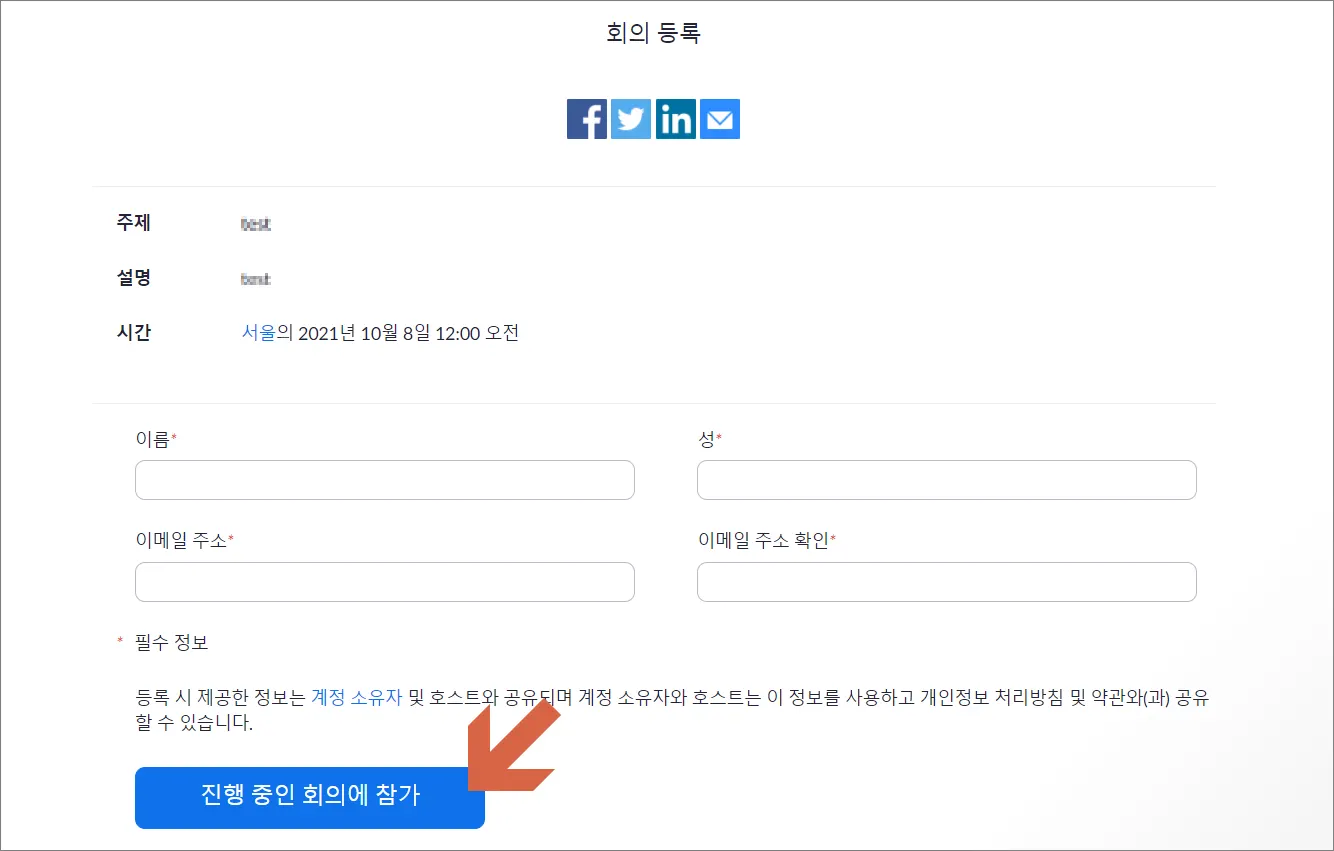This screenshot has width=1334, height=851.
Task: Click the 성 field label
Action: click(706, 438)
